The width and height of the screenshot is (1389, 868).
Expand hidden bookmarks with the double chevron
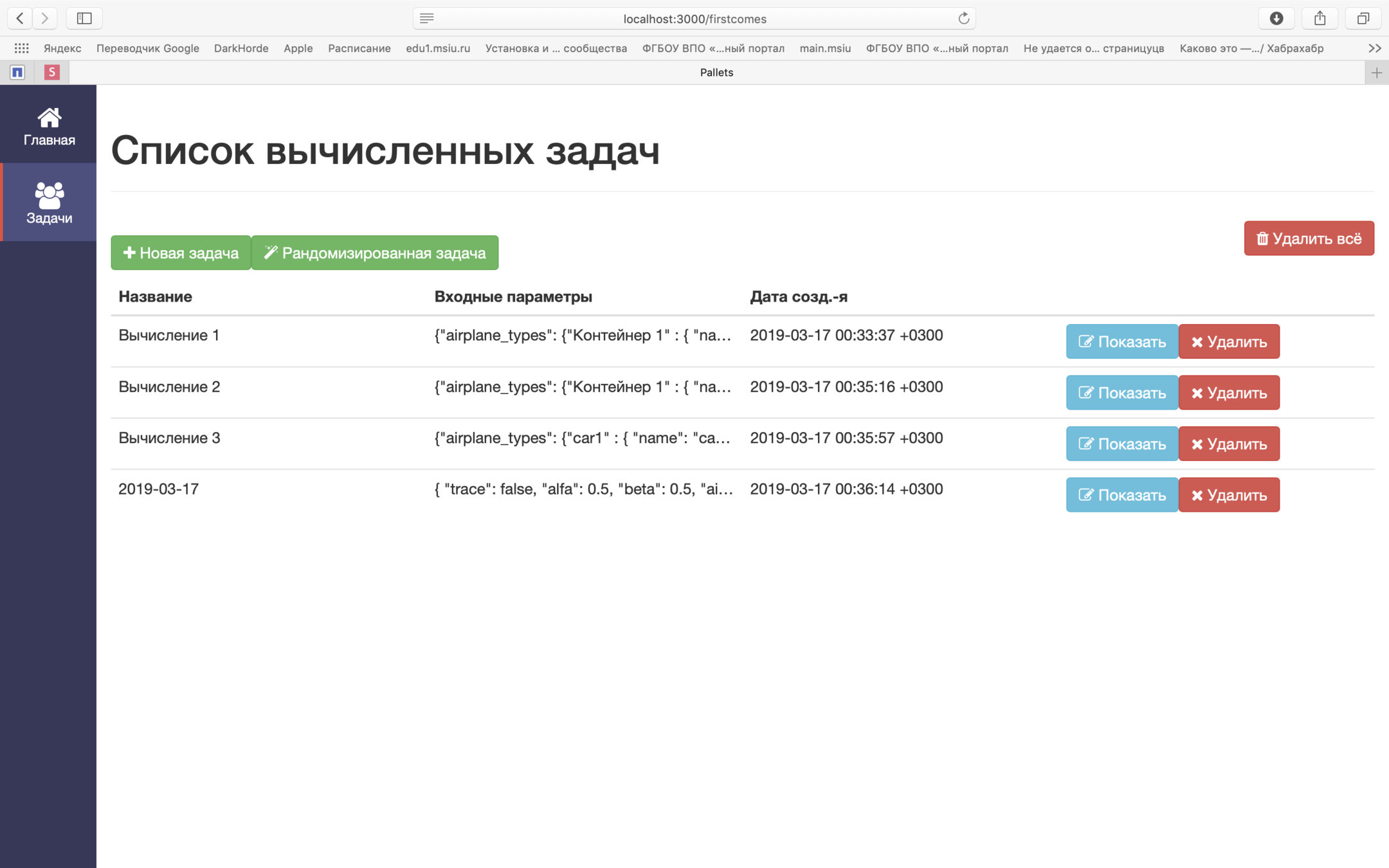1374,48
